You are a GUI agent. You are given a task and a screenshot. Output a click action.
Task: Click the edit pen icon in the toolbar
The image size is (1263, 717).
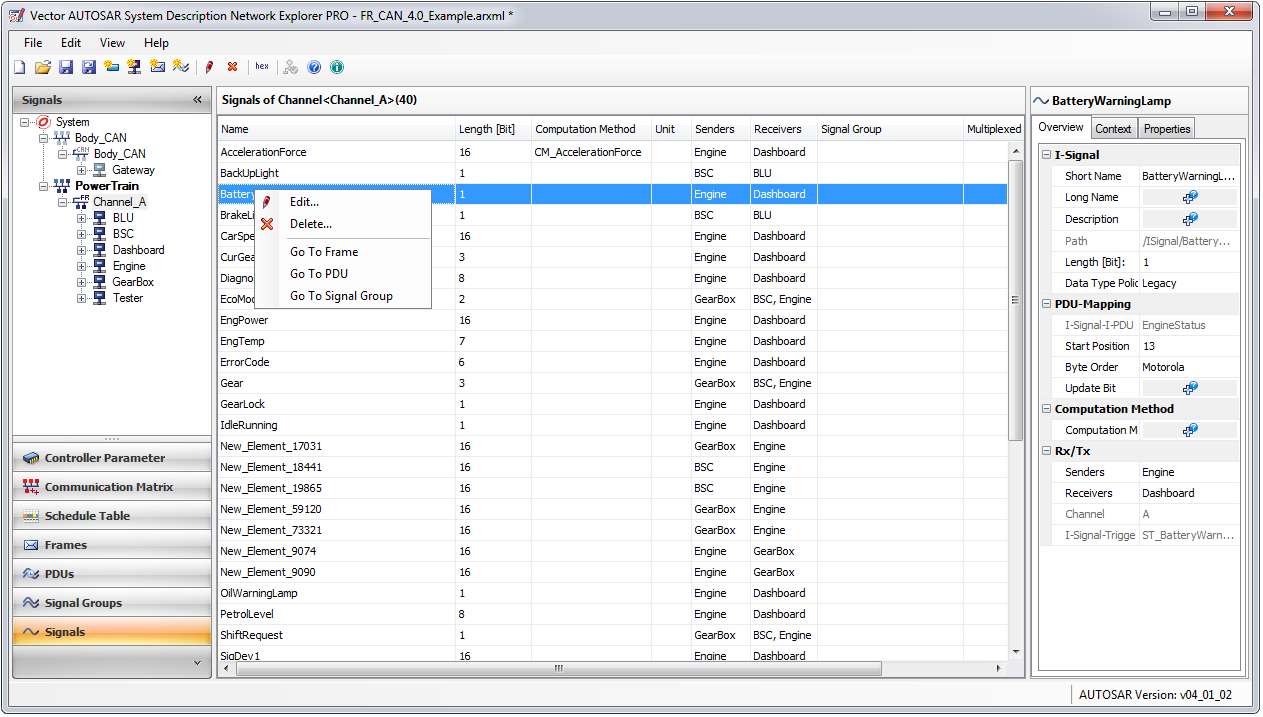coord(210,66)
